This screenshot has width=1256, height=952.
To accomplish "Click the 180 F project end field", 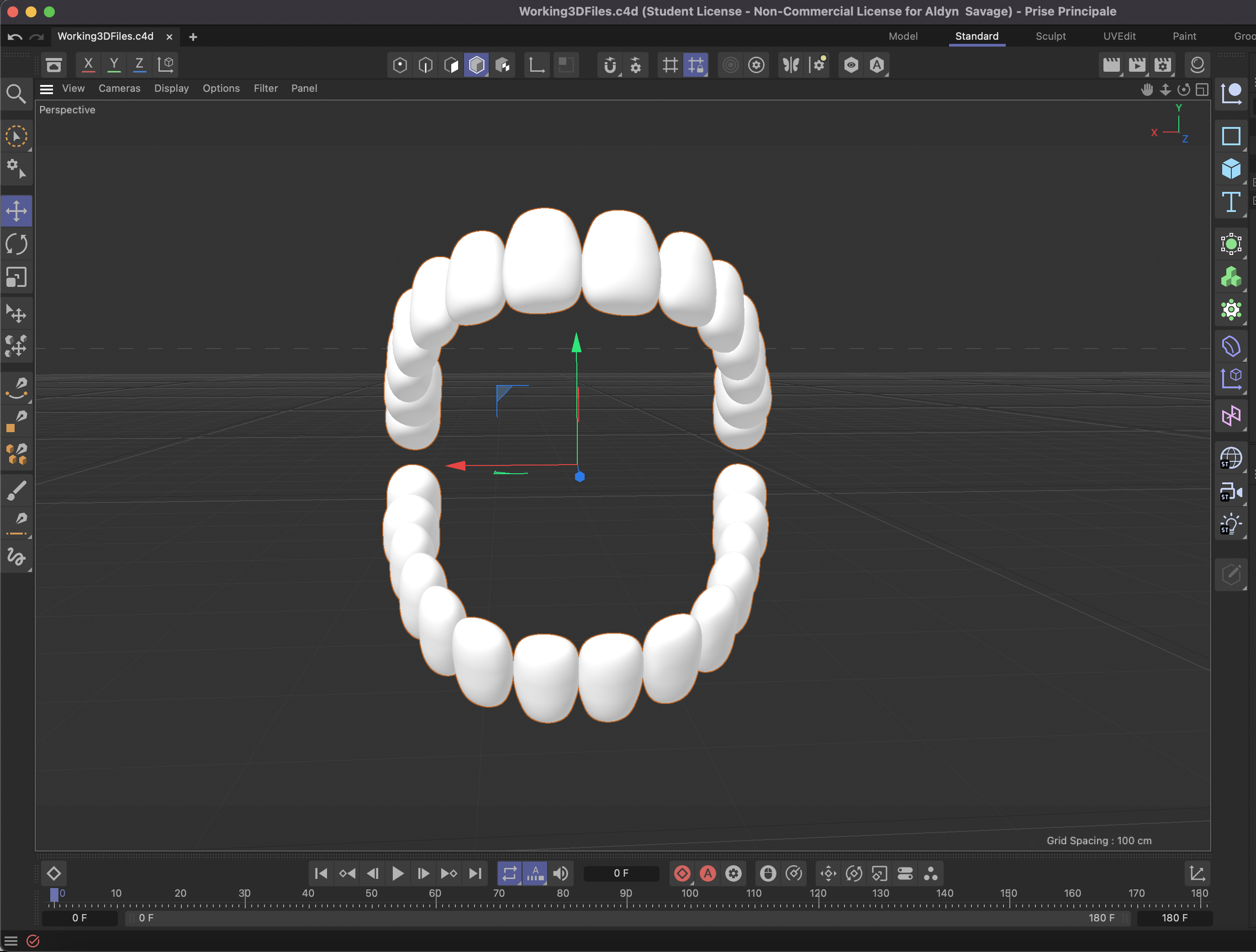I will click(1174, 919).
